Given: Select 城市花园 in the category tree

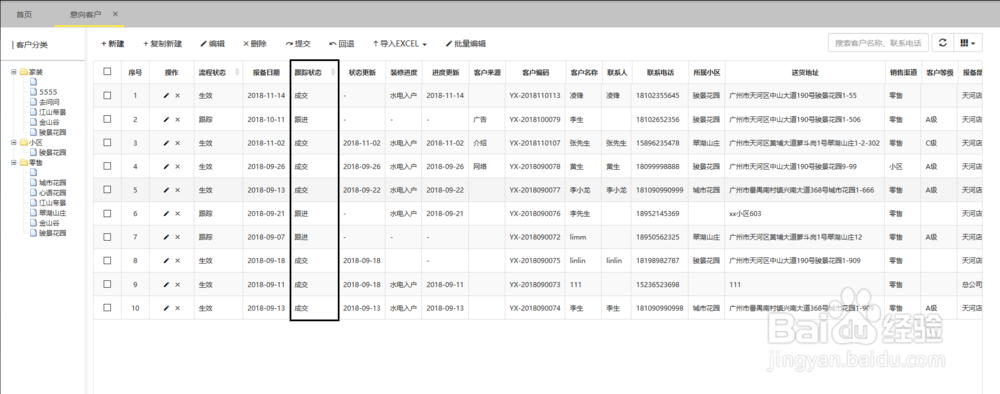Looking at the screenshot, I should [x=53, y=183].
